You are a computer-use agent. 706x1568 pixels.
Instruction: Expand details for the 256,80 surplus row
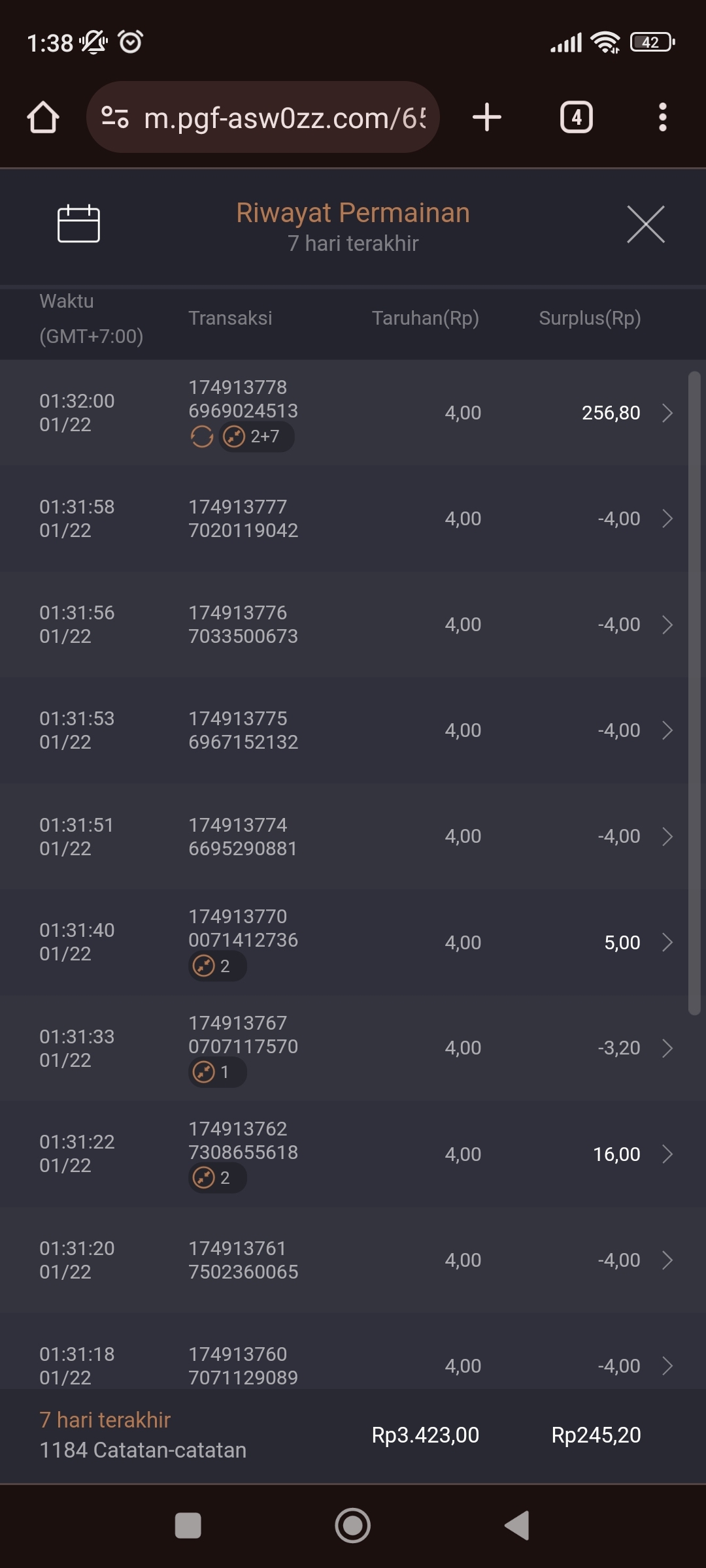pyautogui.click(x=667, y=413)
